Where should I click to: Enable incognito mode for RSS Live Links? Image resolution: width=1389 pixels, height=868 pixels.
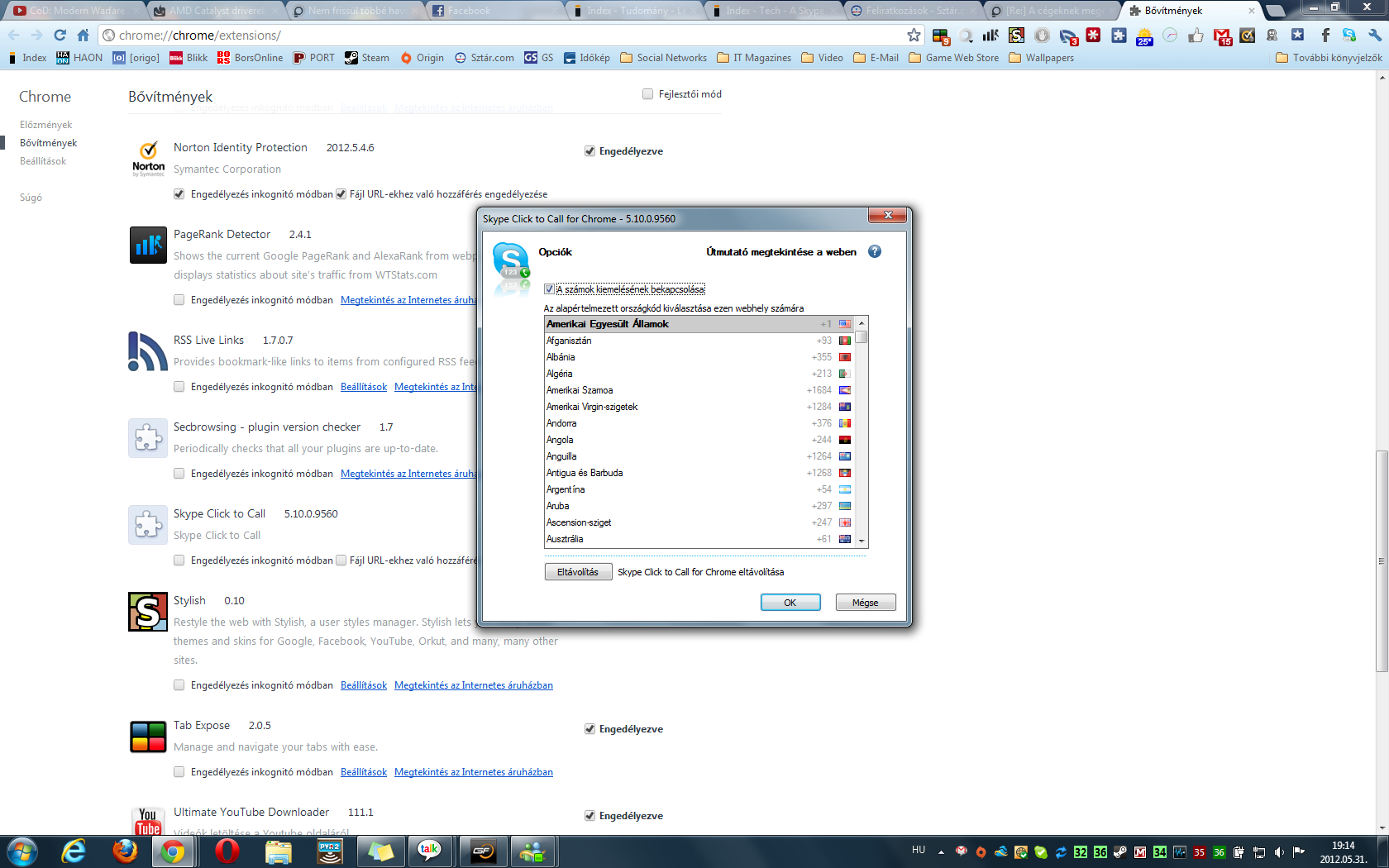coord(179,387)
